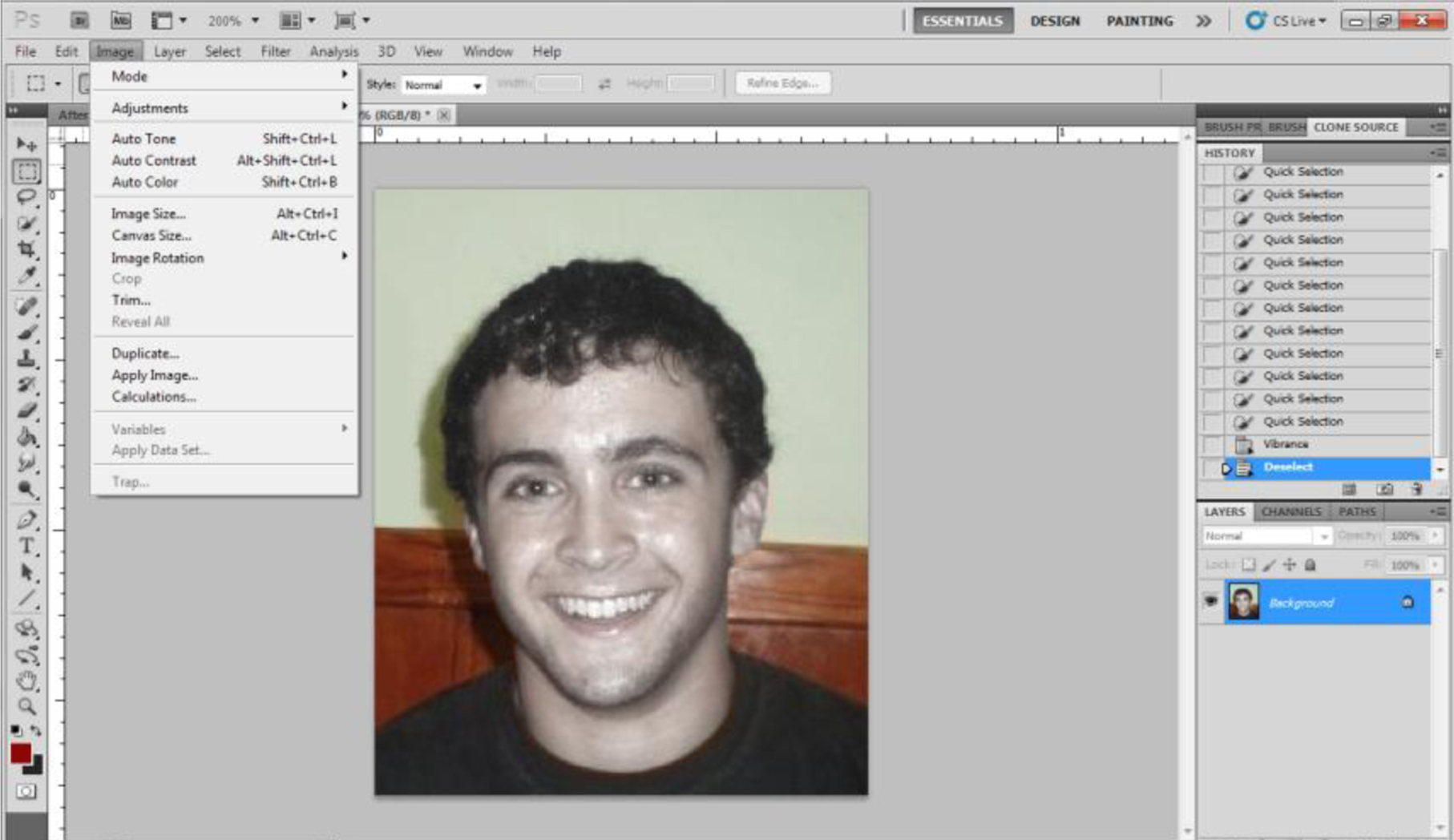This screenshot has width=1454, height=840.
Task: Select the 3D Camera Orbit tool
Action: [x=26, y=656]
